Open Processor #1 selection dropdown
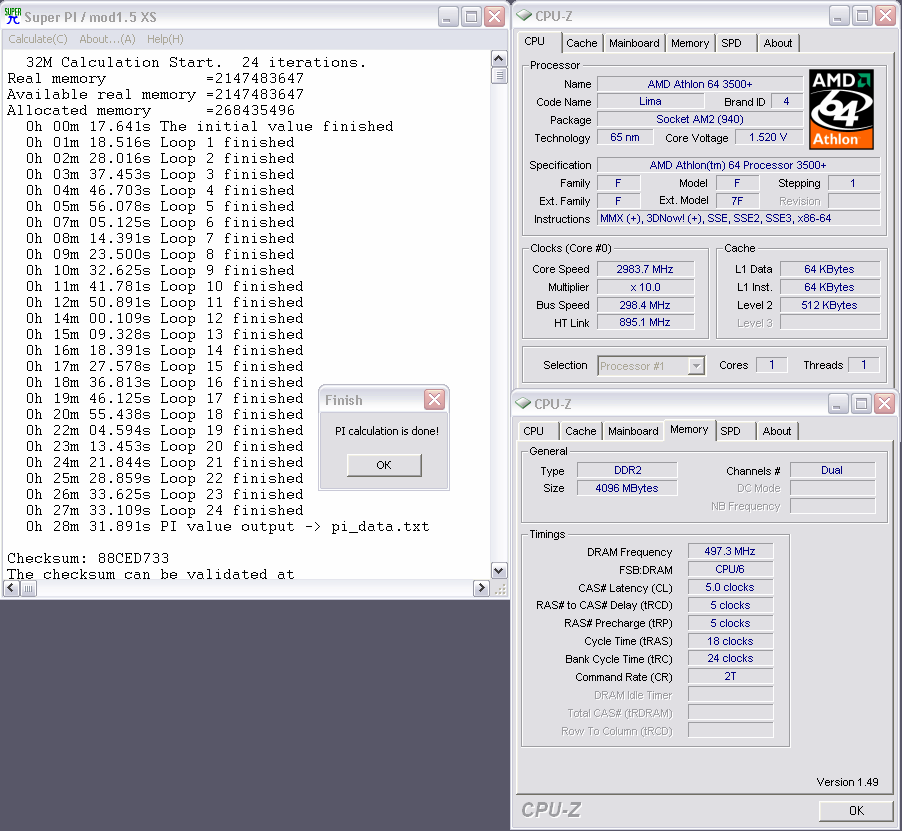 pyautogui.click(x=696, y=366)
